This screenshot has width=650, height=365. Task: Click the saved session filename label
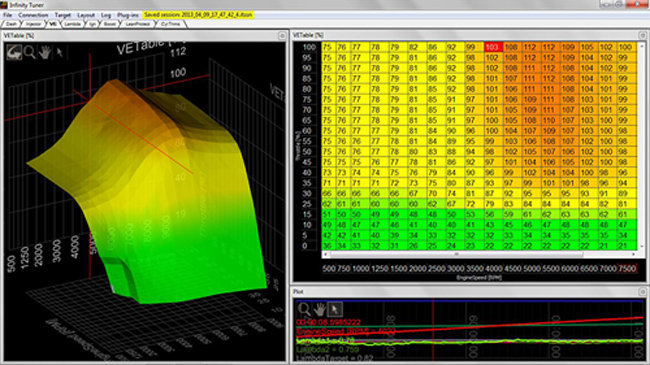(x=198, y=15)
